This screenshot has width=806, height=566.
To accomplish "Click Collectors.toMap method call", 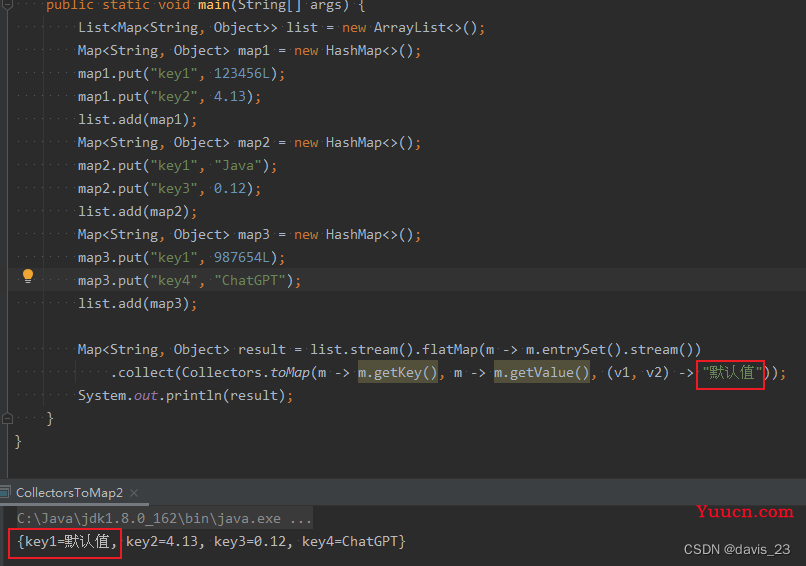I will pos(246,373).
